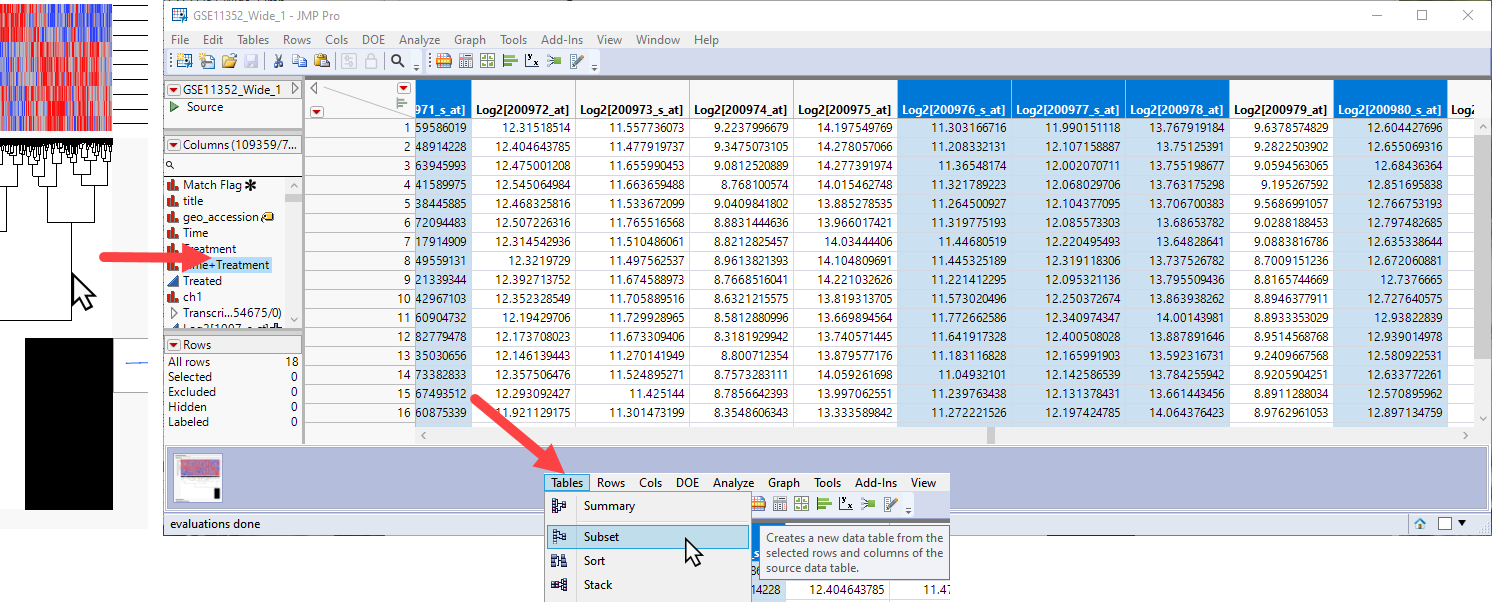Click the Open file folder icon
Screen dimensions: 1492x602
pyautogui.click(x=229, y=61)
